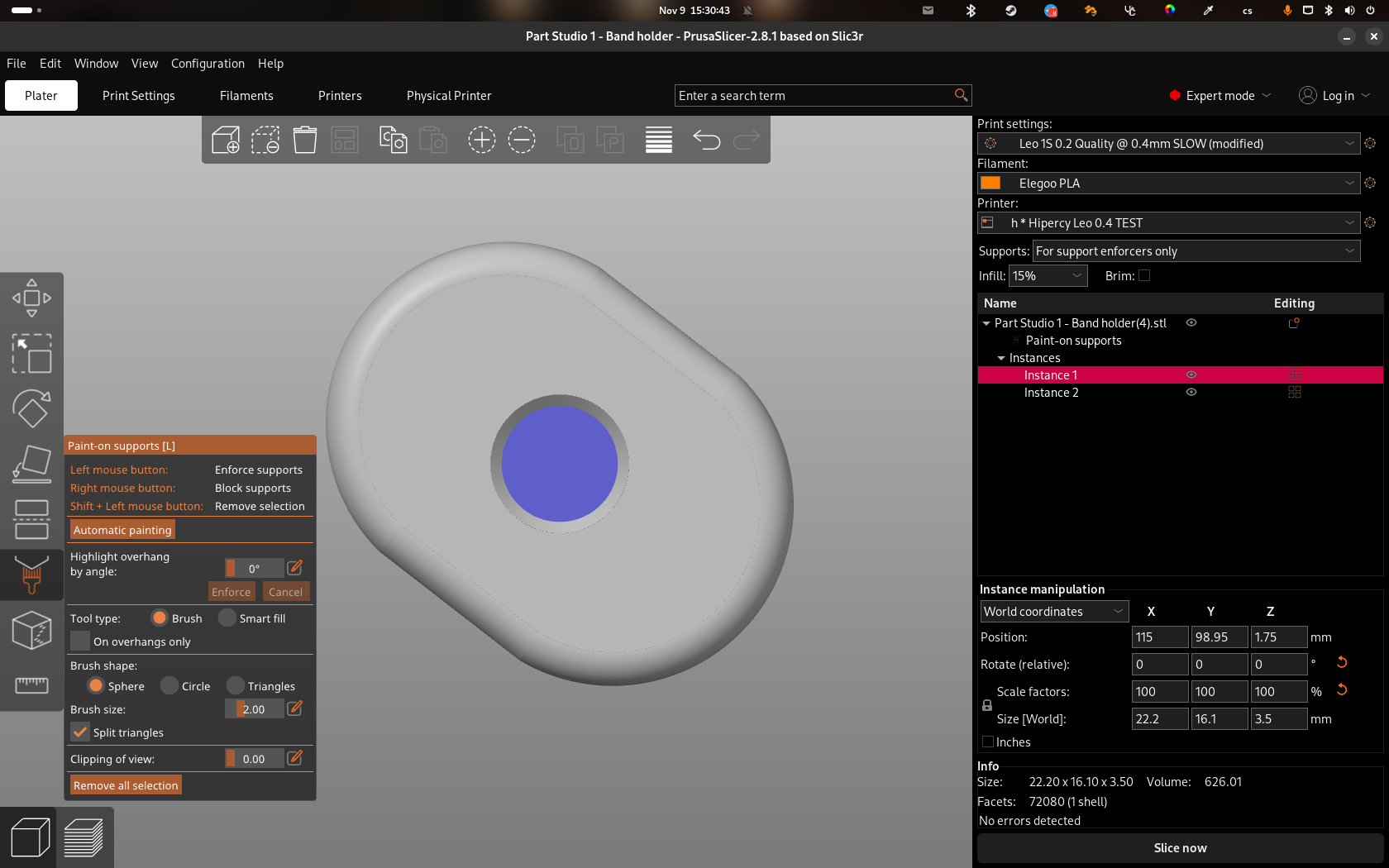Open the Printer preset dropdown

pyautogui.click(x=1169, y=222)
